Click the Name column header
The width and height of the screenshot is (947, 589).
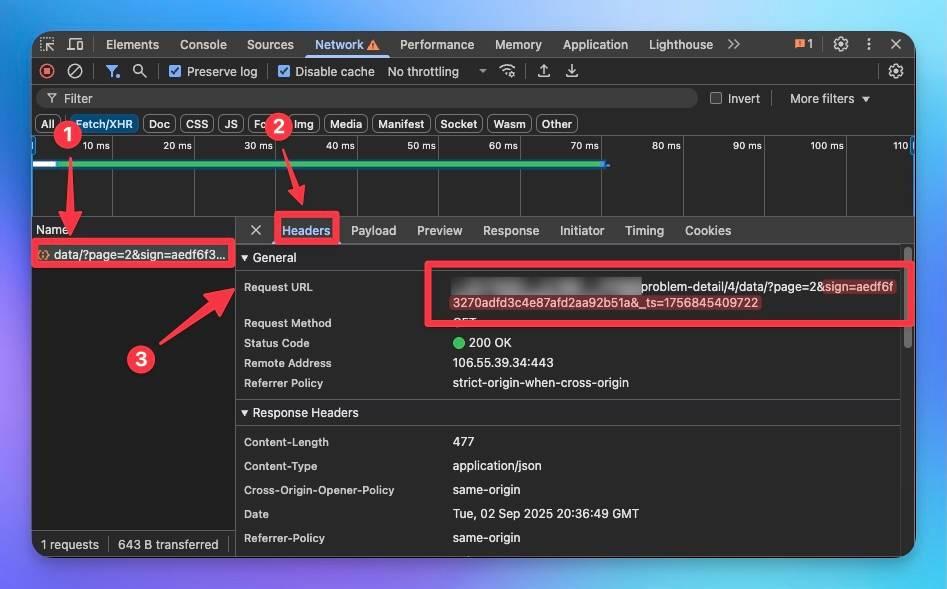133,230
